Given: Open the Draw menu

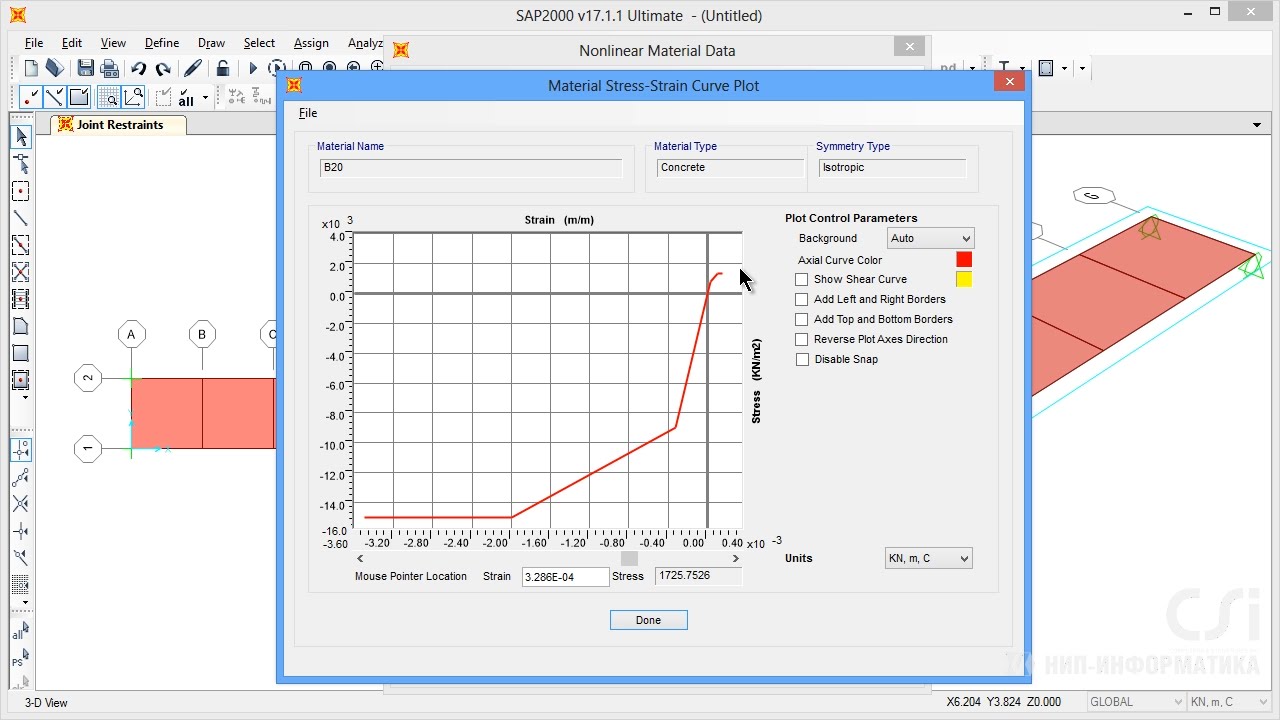Looking at the screenshot, I should click(x=211, y=43).
